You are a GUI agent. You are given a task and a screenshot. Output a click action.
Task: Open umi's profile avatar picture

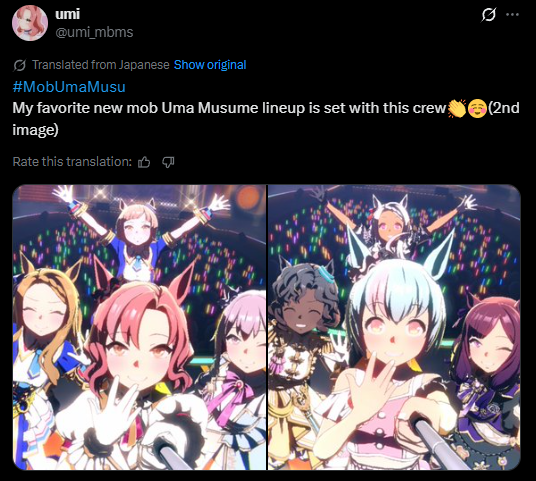tap(30, 23)
